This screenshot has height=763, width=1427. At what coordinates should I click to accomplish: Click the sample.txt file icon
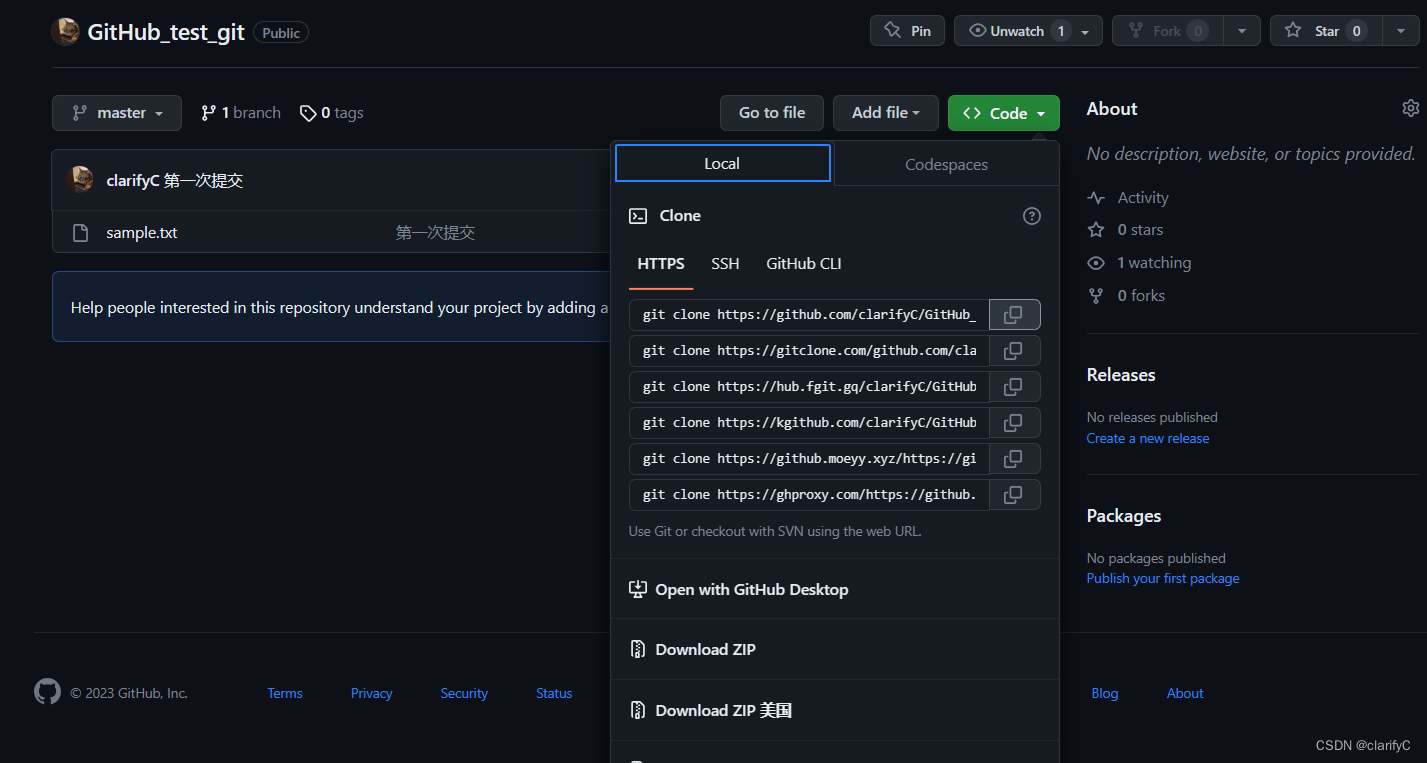[x=81, y=233]
